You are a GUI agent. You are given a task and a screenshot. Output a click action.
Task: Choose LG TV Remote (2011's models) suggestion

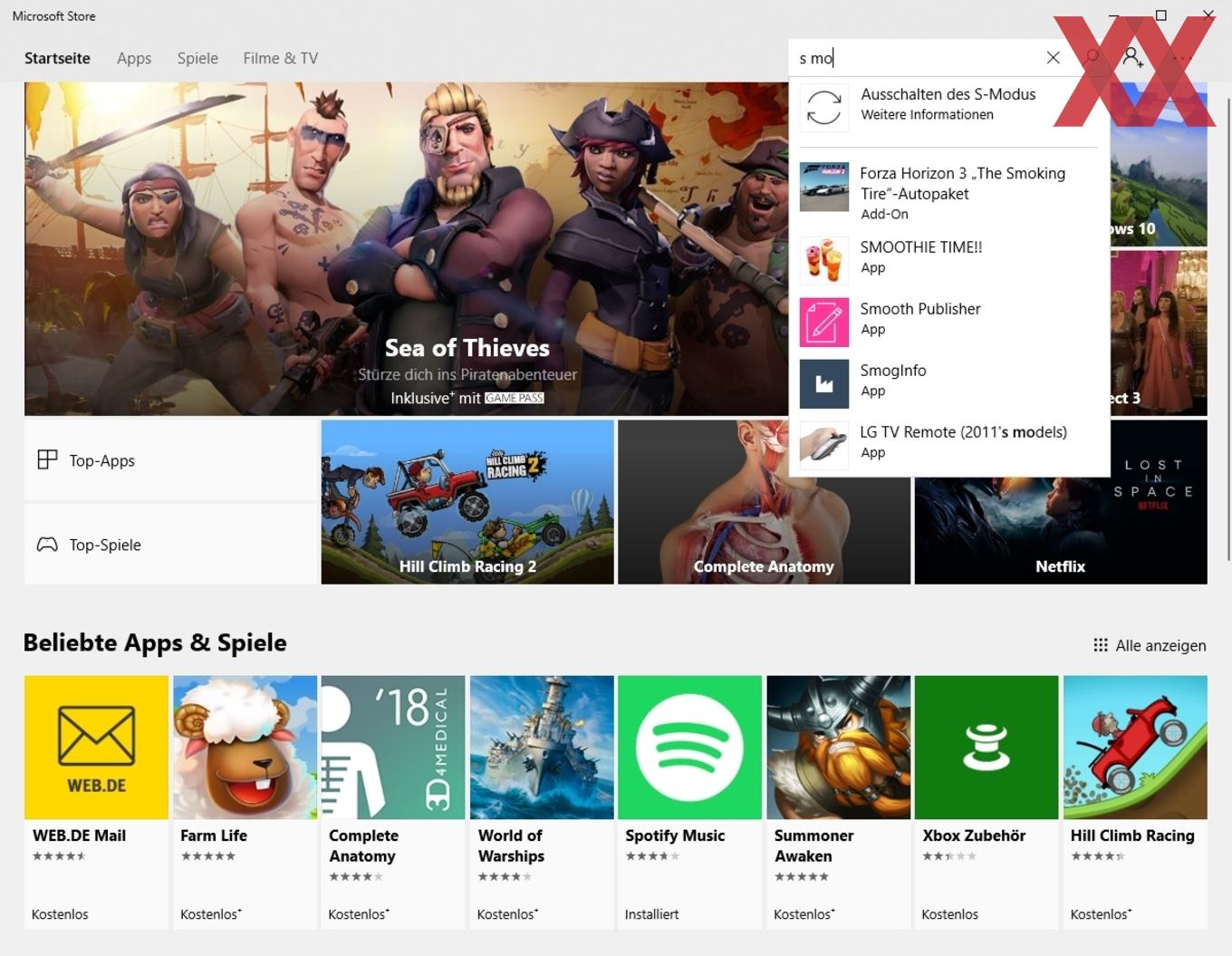(949, 445)
